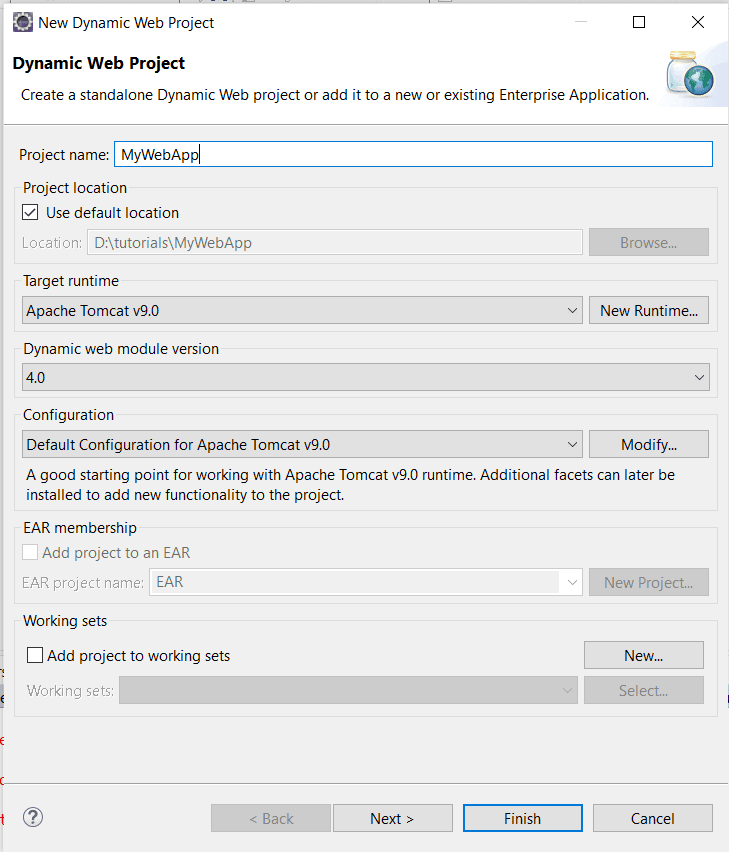Open the Configuration dropdown
Viewport: 729px width, 852px height.
[x=571, y=444]
